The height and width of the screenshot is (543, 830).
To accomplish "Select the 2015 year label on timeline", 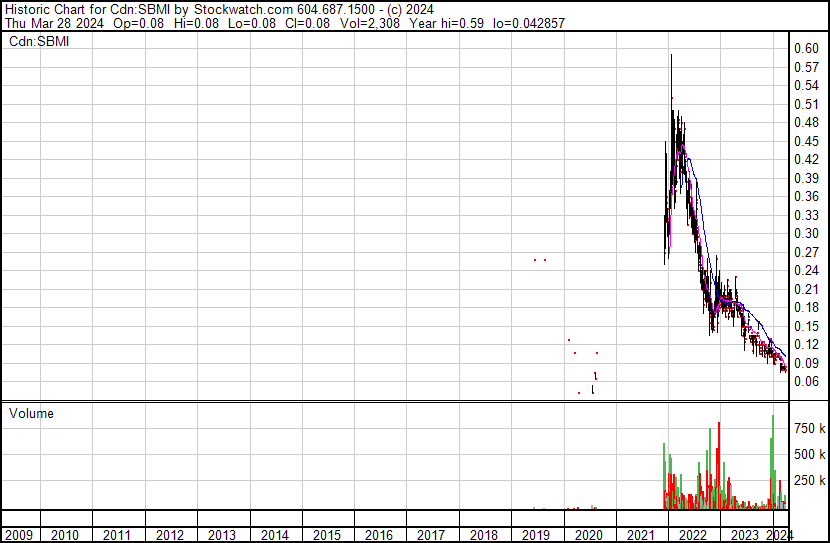I will [327, 535].
